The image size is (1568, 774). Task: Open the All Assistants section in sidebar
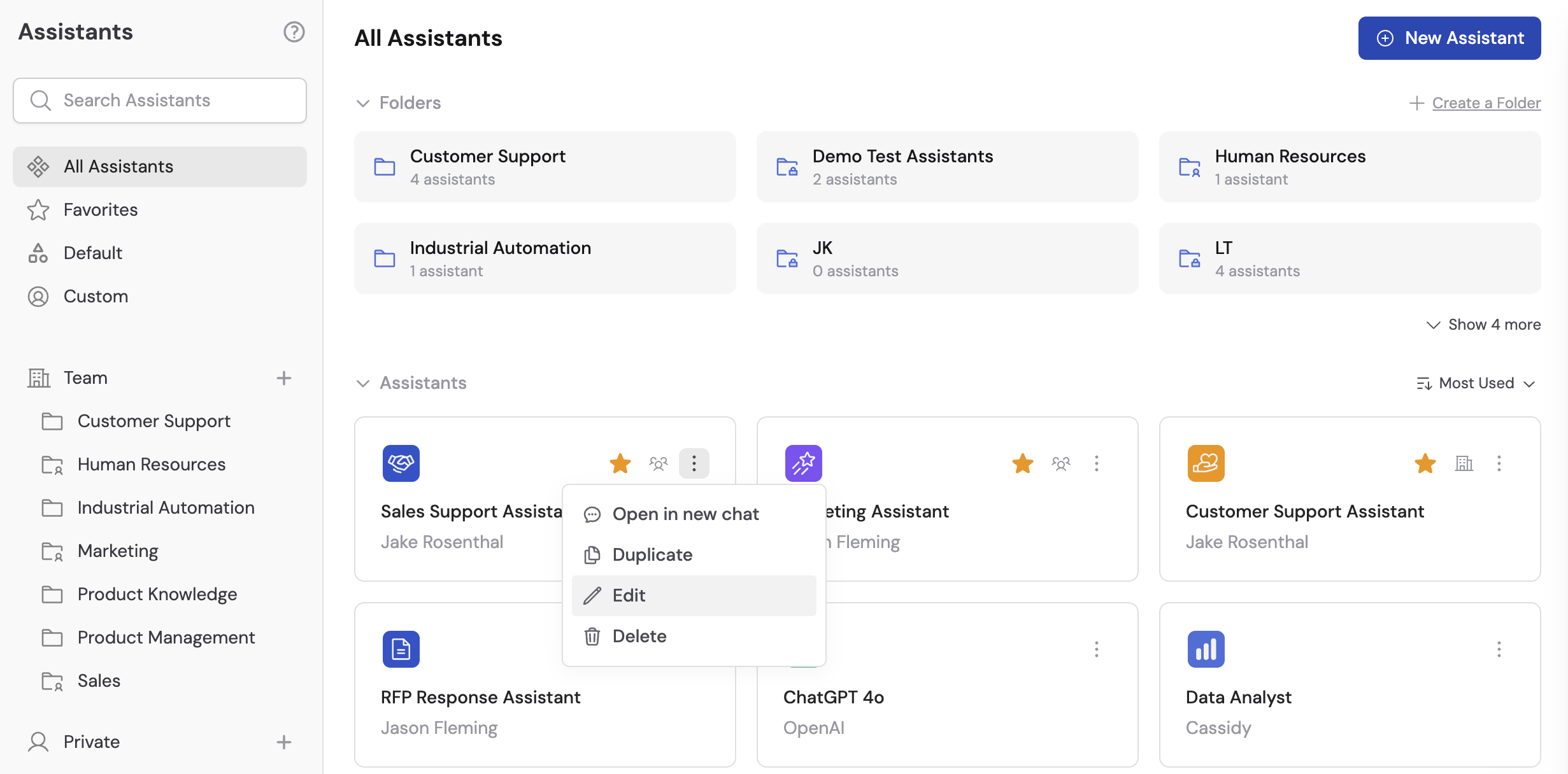coord(118,166)
